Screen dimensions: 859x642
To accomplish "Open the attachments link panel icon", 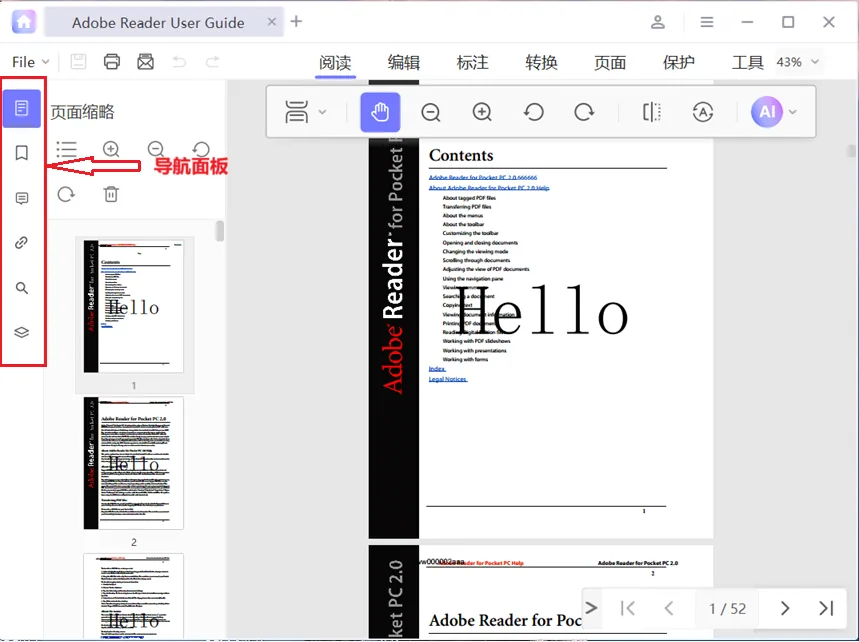I will 22,243.
